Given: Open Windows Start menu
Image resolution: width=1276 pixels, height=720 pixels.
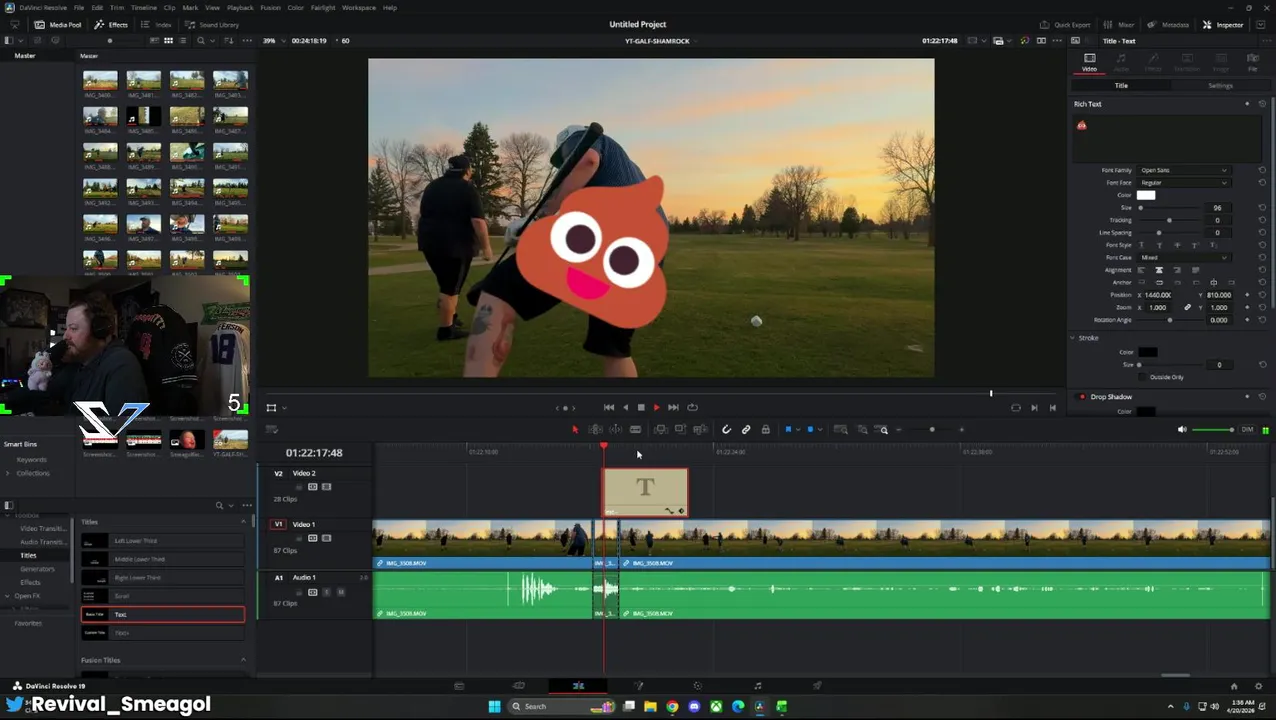Looking at the screenshot, I should (x=494, y=707).
